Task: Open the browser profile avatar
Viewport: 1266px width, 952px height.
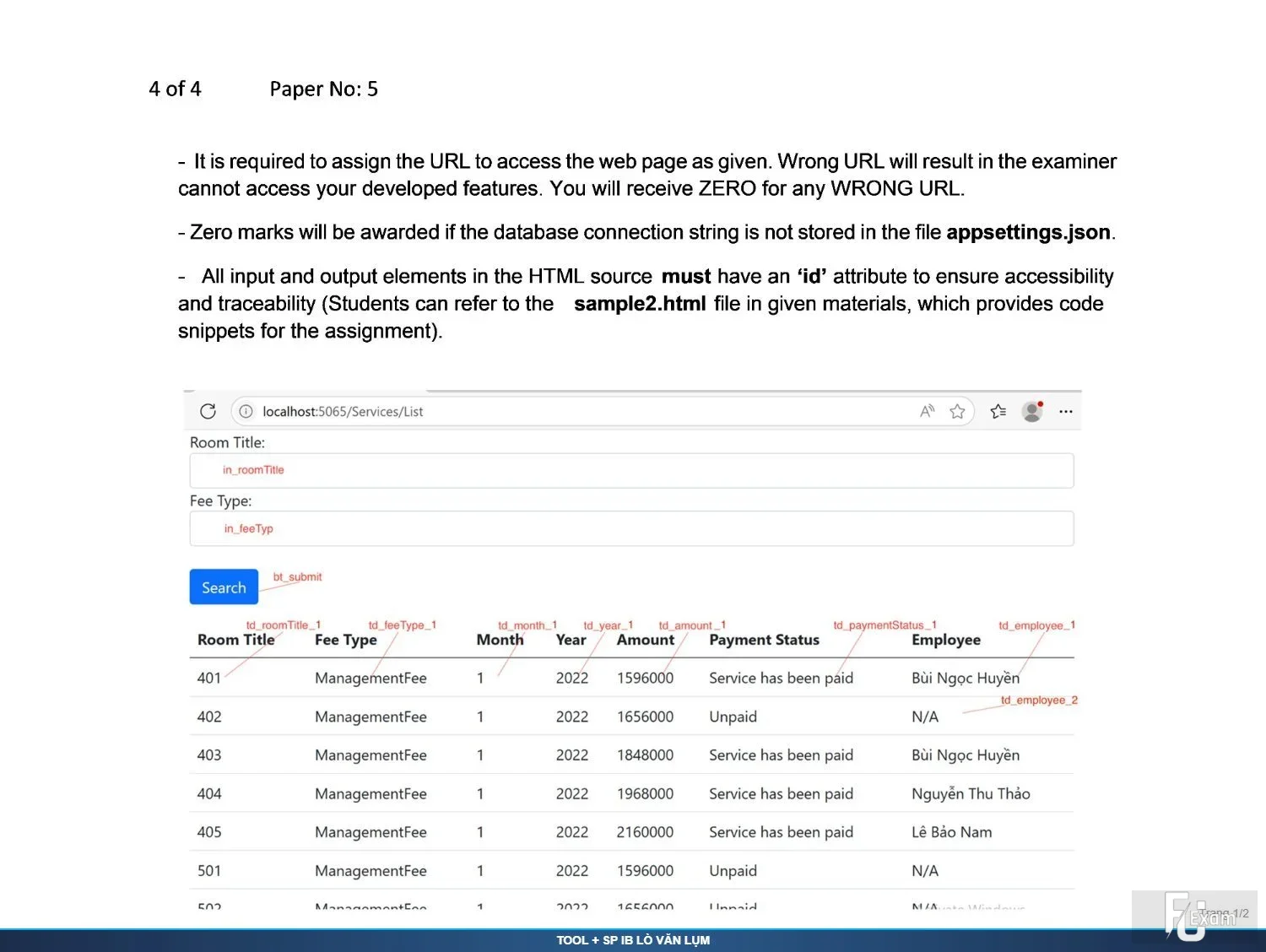Action: (1032, 411)
